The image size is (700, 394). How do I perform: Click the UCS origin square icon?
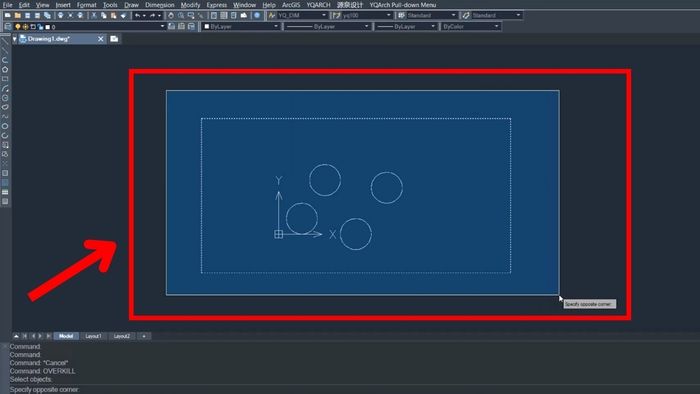279,234
